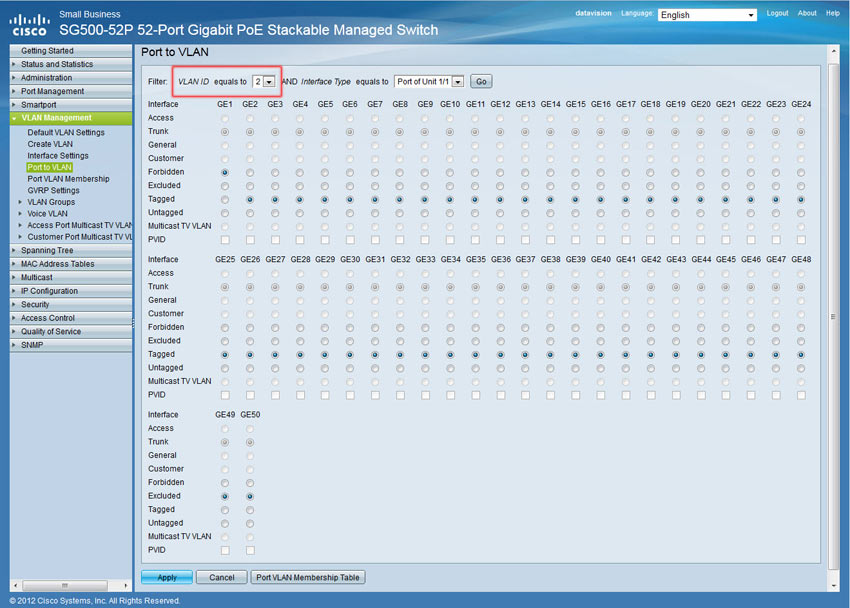Click the About link
This screenshot has height=608, width=850.
[807, 13]
